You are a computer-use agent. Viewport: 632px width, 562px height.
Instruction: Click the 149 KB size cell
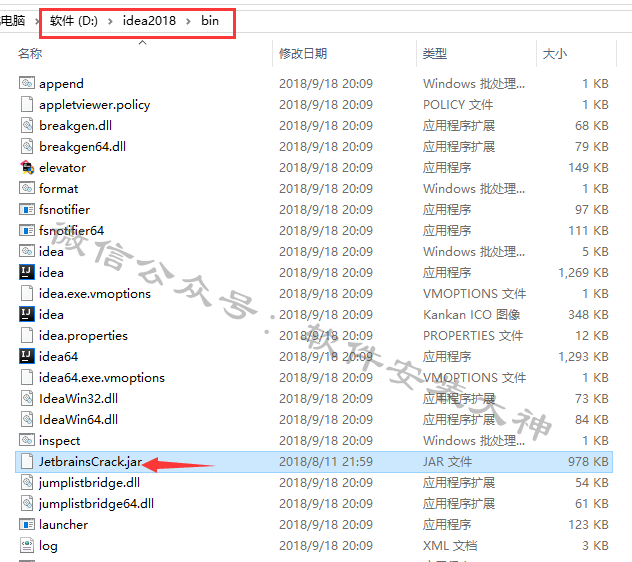click(588, 167)
